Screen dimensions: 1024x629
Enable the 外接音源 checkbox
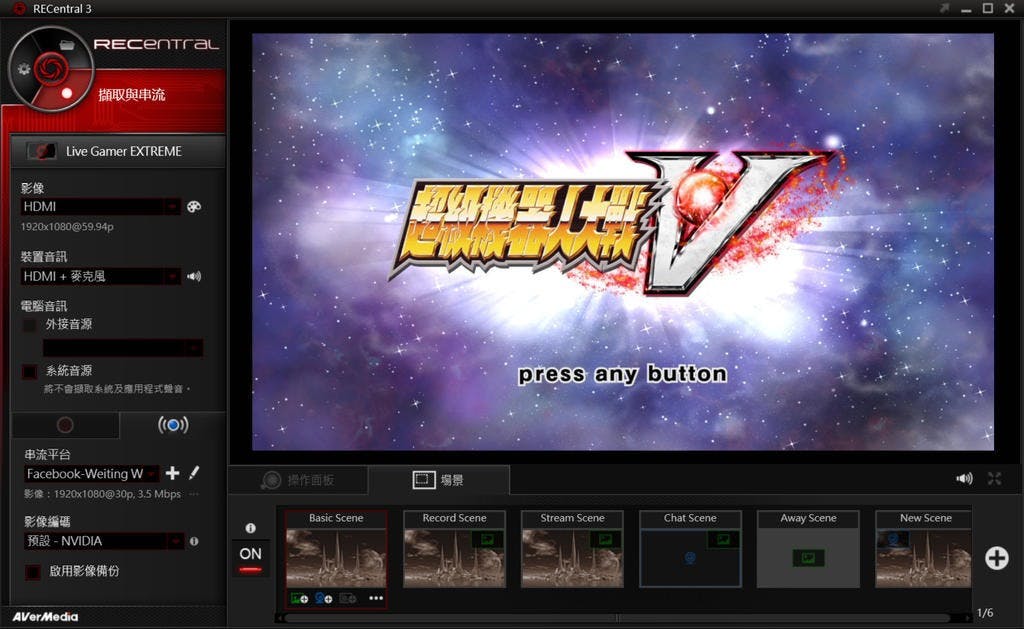click(29, 325)
